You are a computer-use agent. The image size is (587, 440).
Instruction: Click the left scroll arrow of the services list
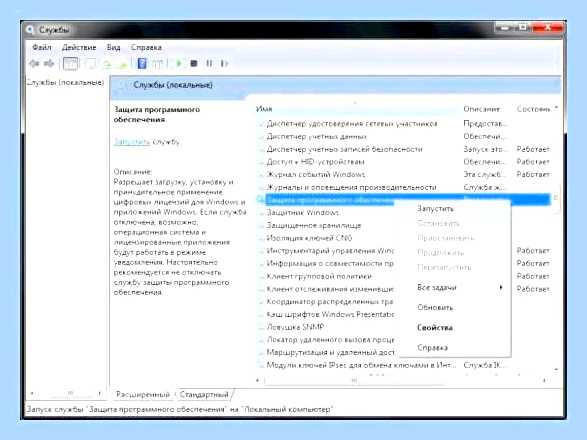pyautogui.click(x=258, y=380)
